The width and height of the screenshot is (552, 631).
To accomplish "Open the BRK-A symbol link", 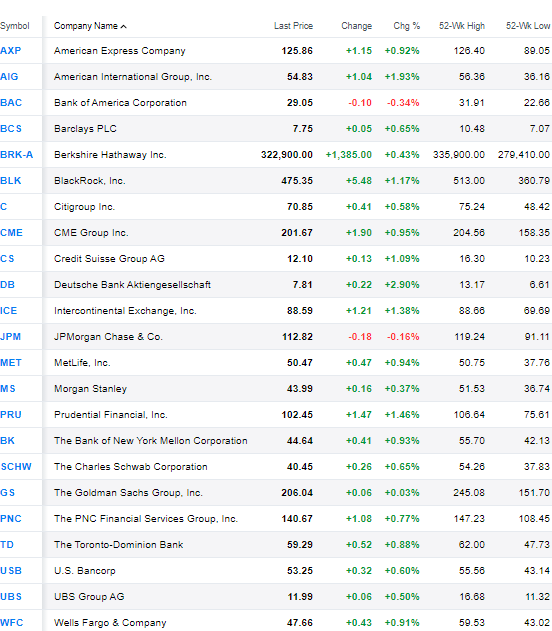I will coord(16,155).
